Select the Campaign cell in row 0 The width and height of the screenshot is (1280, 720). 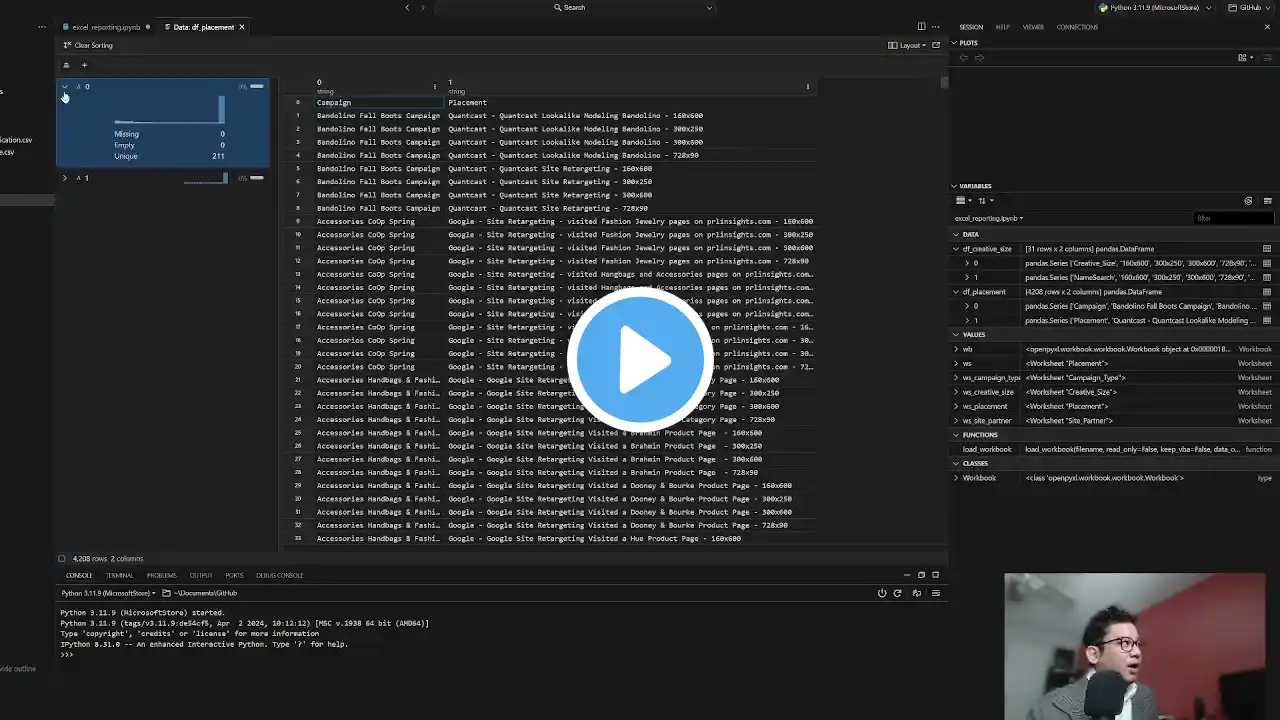pos(379,103)
